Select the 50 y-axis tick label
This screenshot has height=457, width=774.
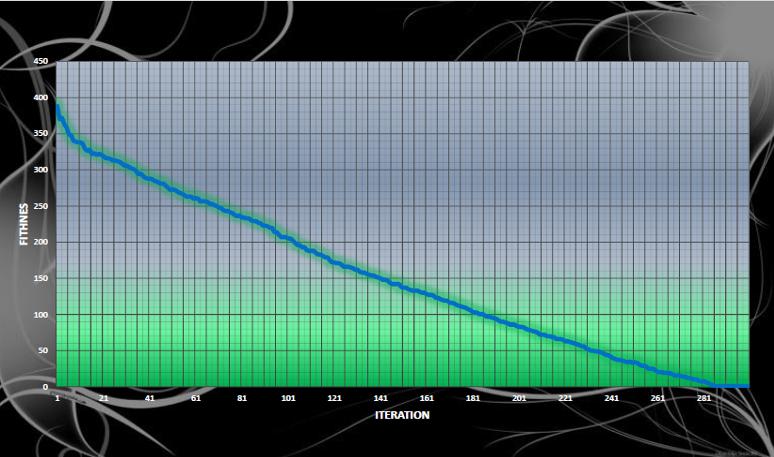43,351
